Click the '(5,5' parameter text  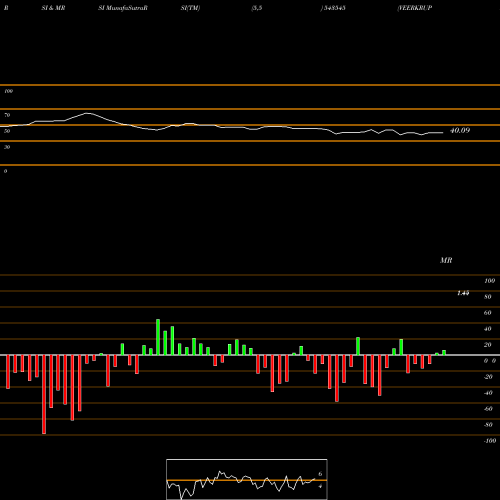pyautogui.click(x=257, y=8)
